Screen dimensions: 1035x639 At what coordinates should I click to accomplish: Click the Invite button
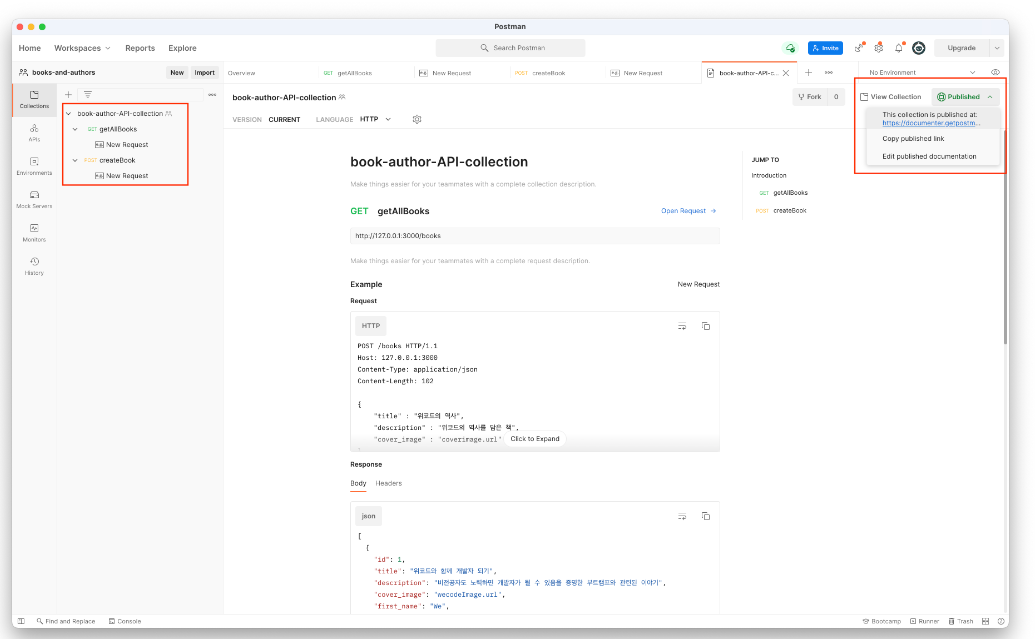(x=825, y=48)
